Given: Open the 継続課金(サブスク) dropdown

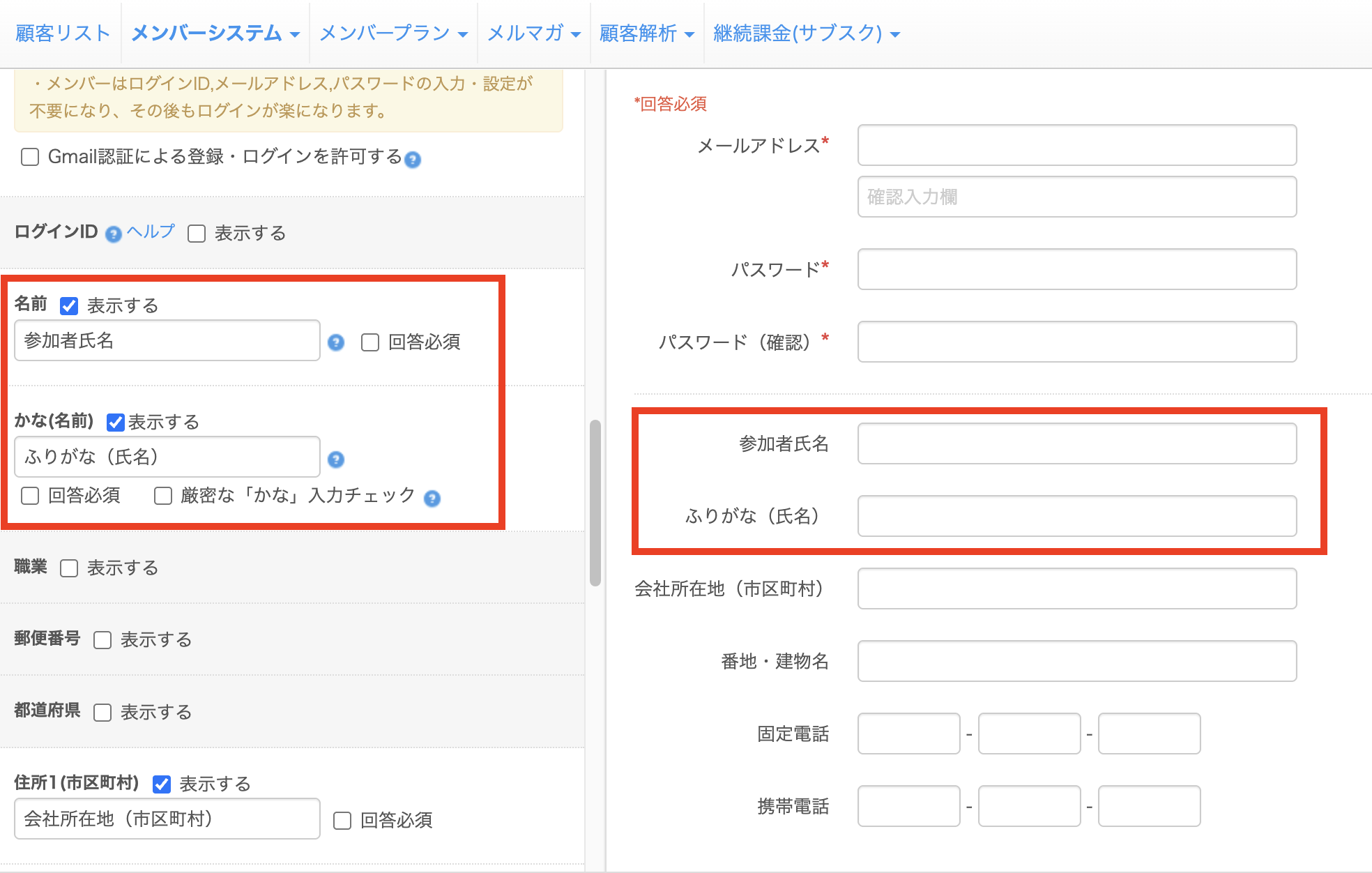Looking at the screenshot, I should coord(805,32).
